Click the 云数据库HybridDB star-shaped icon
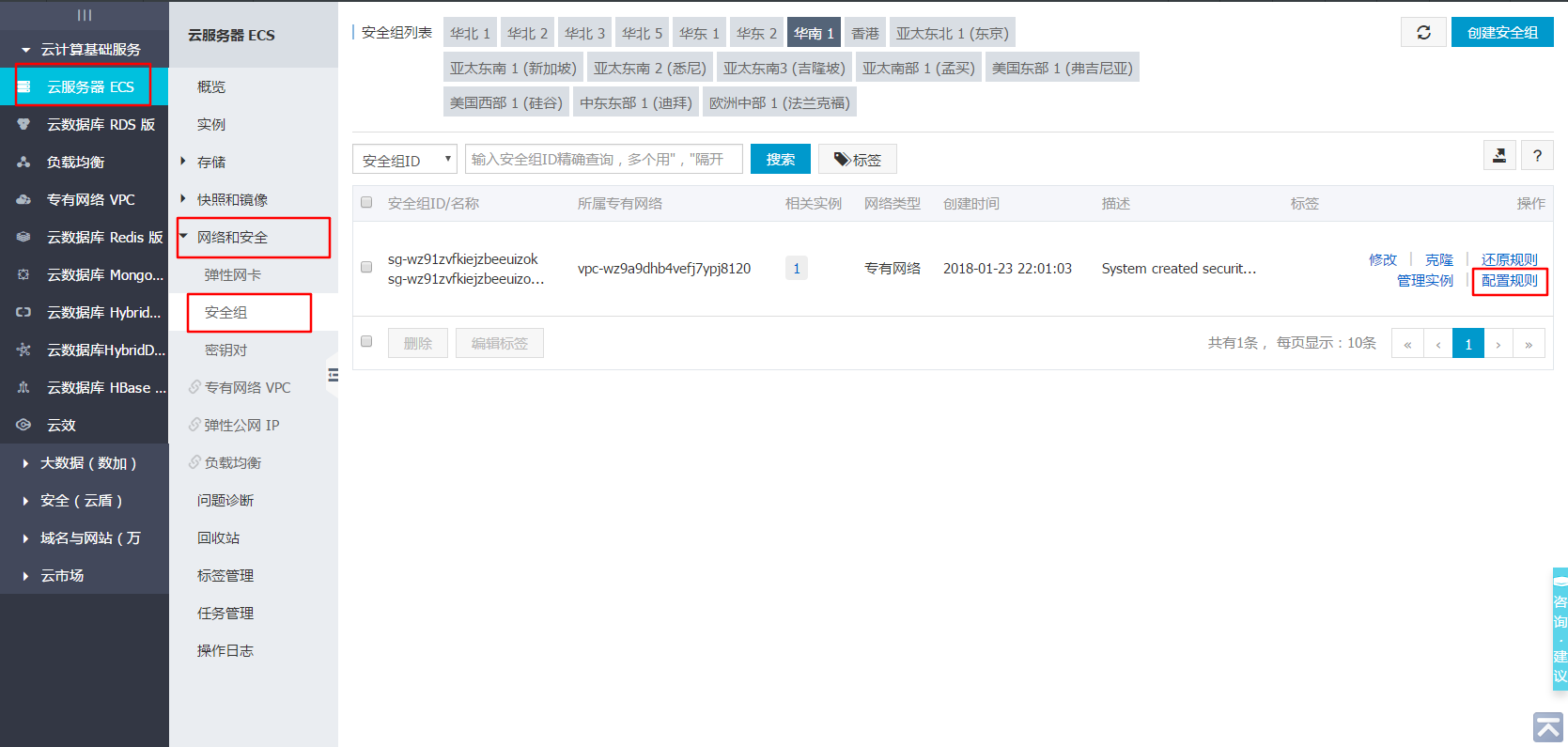The height and width of the screenshot is (747, 1568). pos(24,350)
